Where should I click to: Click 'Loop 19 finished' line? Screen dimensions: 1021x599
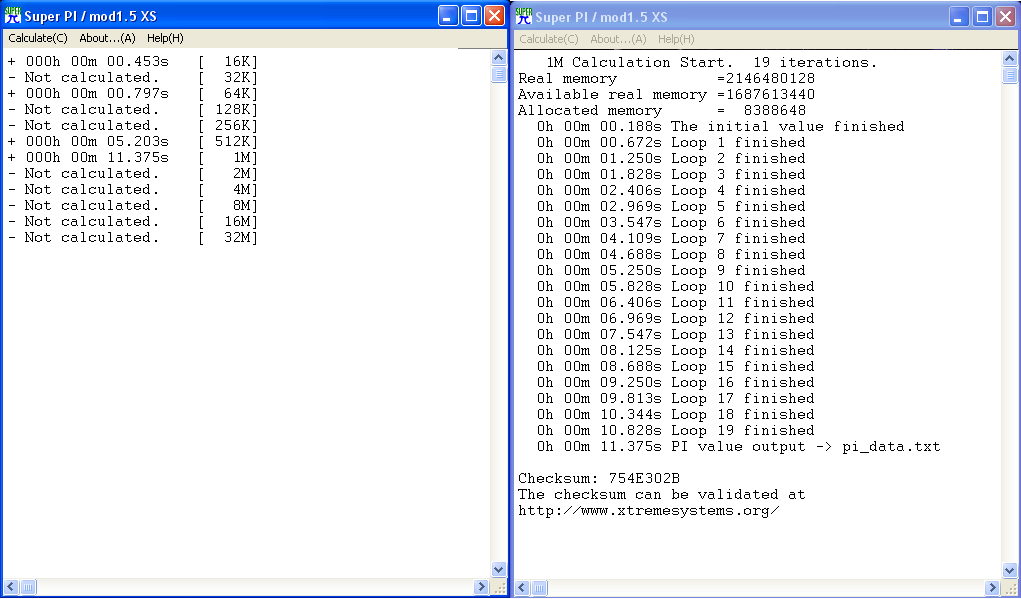[x=676, y=430]
